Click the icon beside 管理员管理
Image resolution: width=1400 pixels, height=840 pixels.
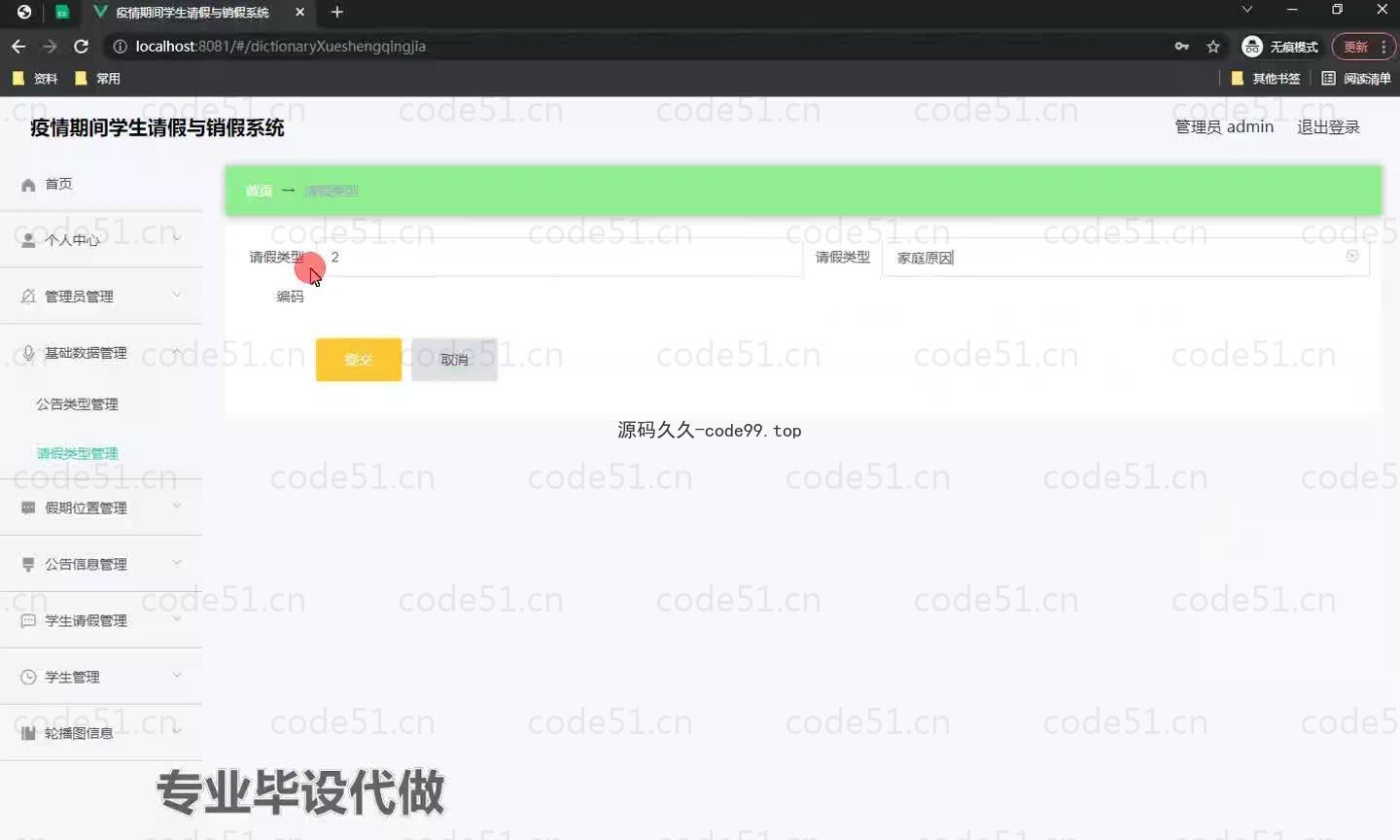(28, 297)
